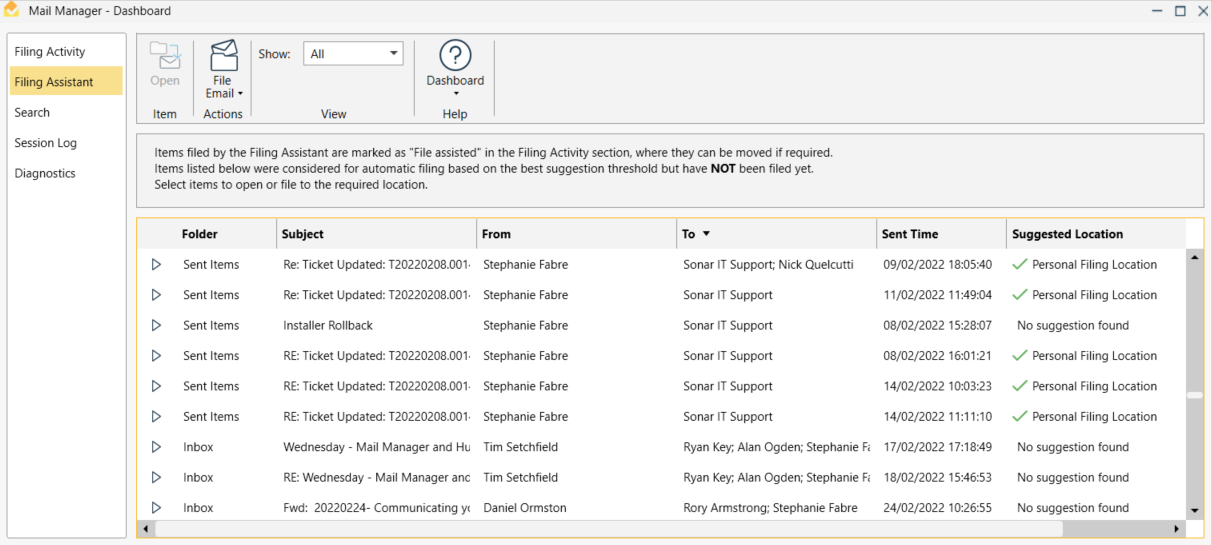
Task: Expand the first Sent Items row arrow
Action: 156,265
